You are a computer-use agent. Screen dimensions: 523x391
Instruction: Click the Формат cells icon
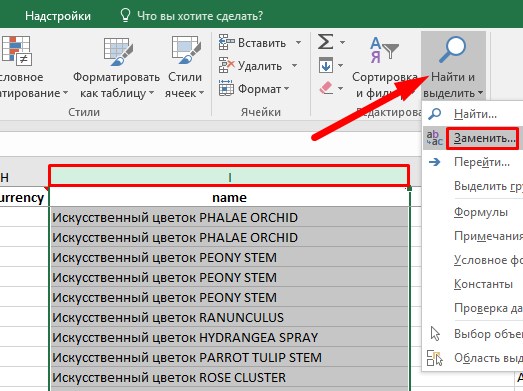point(226,88)
